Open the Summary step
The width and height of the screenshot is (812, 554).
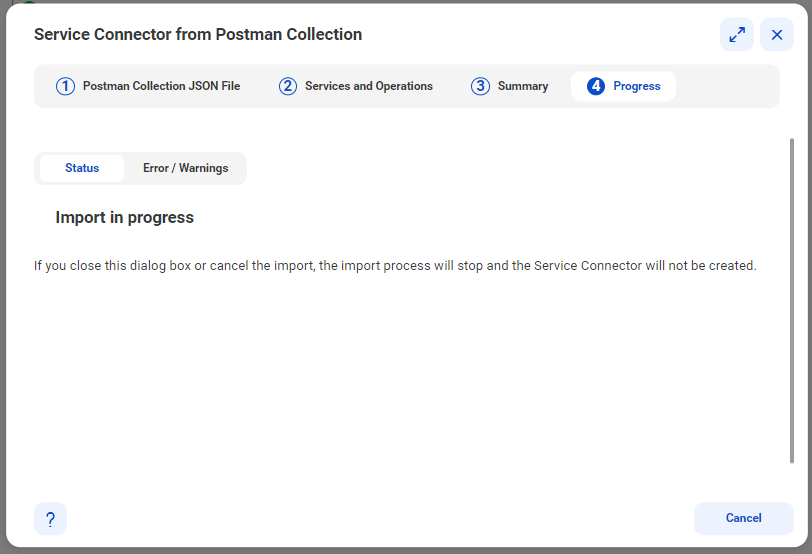pyautogui.click(x=510, y=86)
